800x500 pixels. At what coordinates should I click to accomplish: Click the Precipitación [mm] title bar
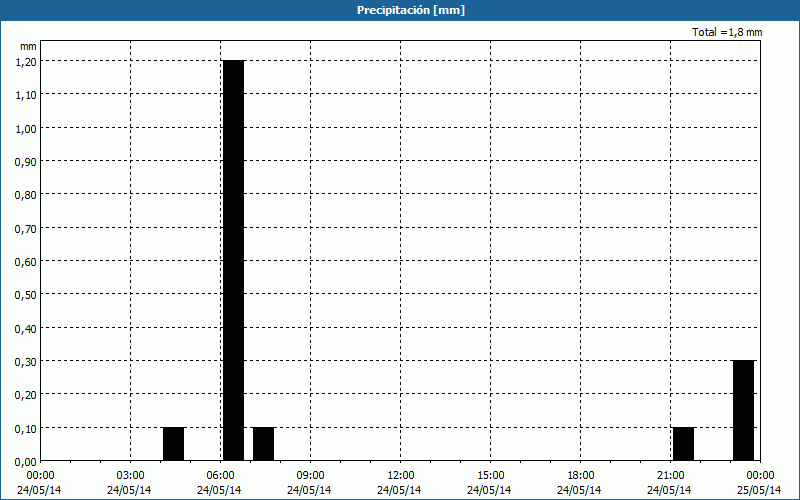(400, 10)
